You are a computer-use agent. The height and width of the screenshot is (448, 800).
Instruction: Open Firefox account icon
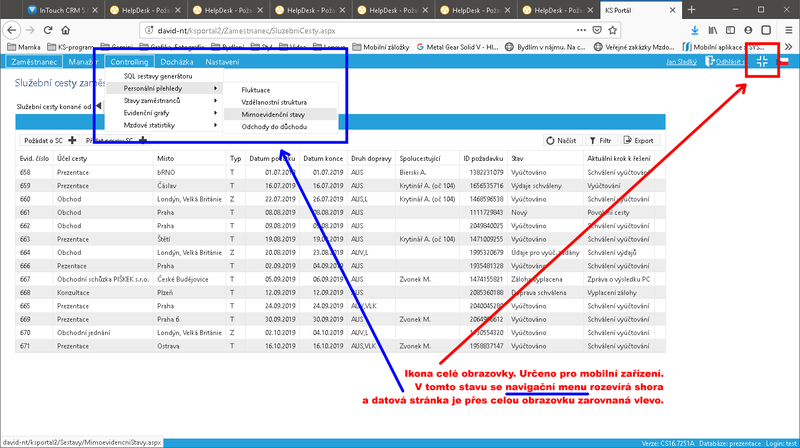click(x=748, y=31)
